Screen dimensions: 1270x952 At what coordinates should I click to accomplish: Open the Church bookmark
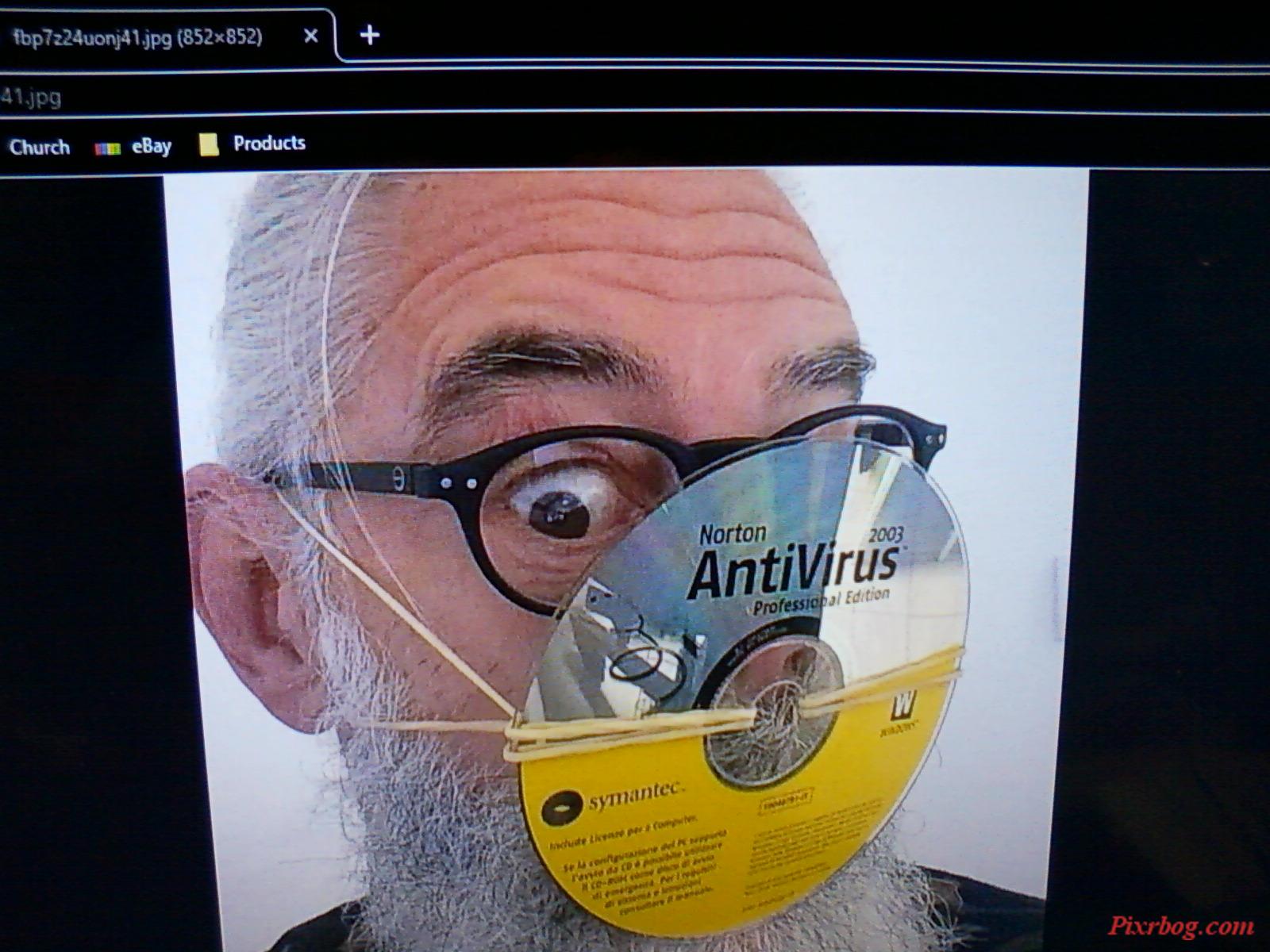click(39, 148)
